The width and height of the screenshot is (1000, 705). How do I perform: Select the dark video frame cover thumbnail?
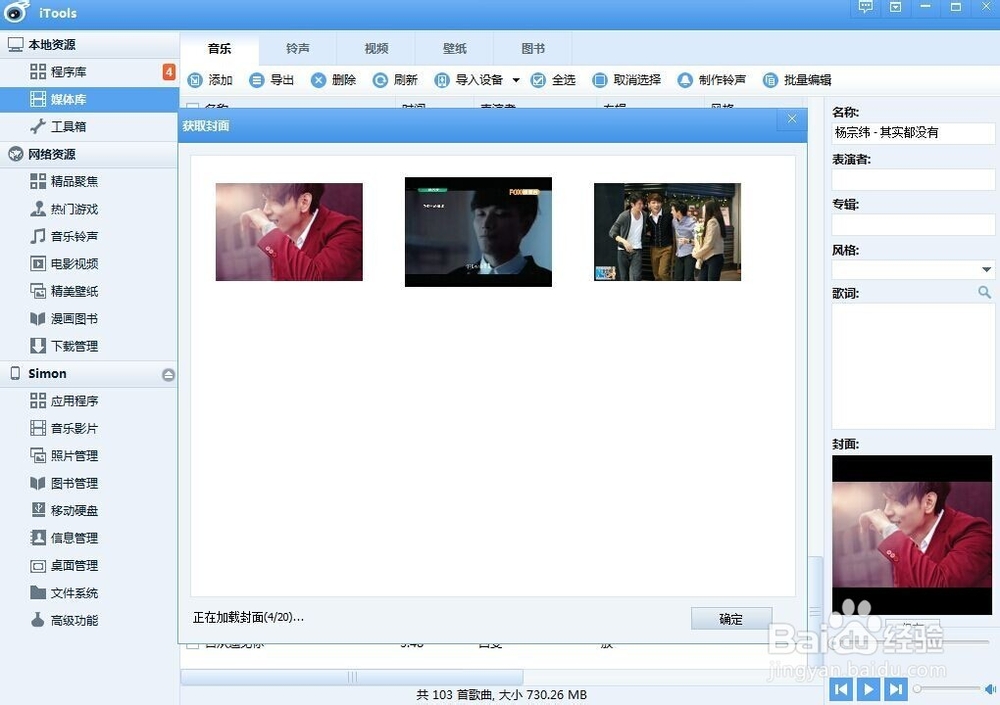(x=478, y=232)
